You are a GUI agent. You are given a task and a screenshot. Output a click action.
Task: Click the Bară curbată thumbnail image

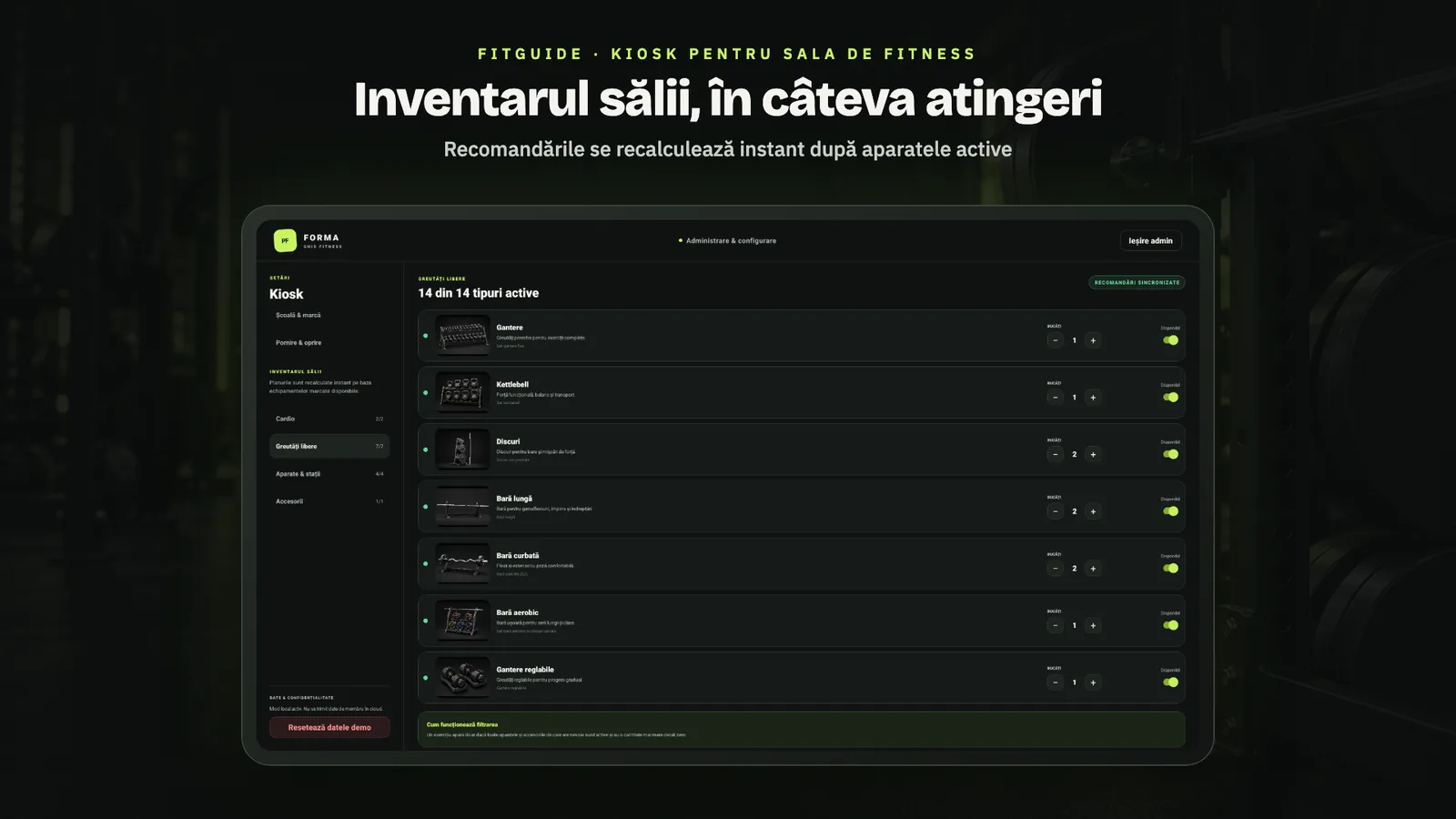point(462,563)
